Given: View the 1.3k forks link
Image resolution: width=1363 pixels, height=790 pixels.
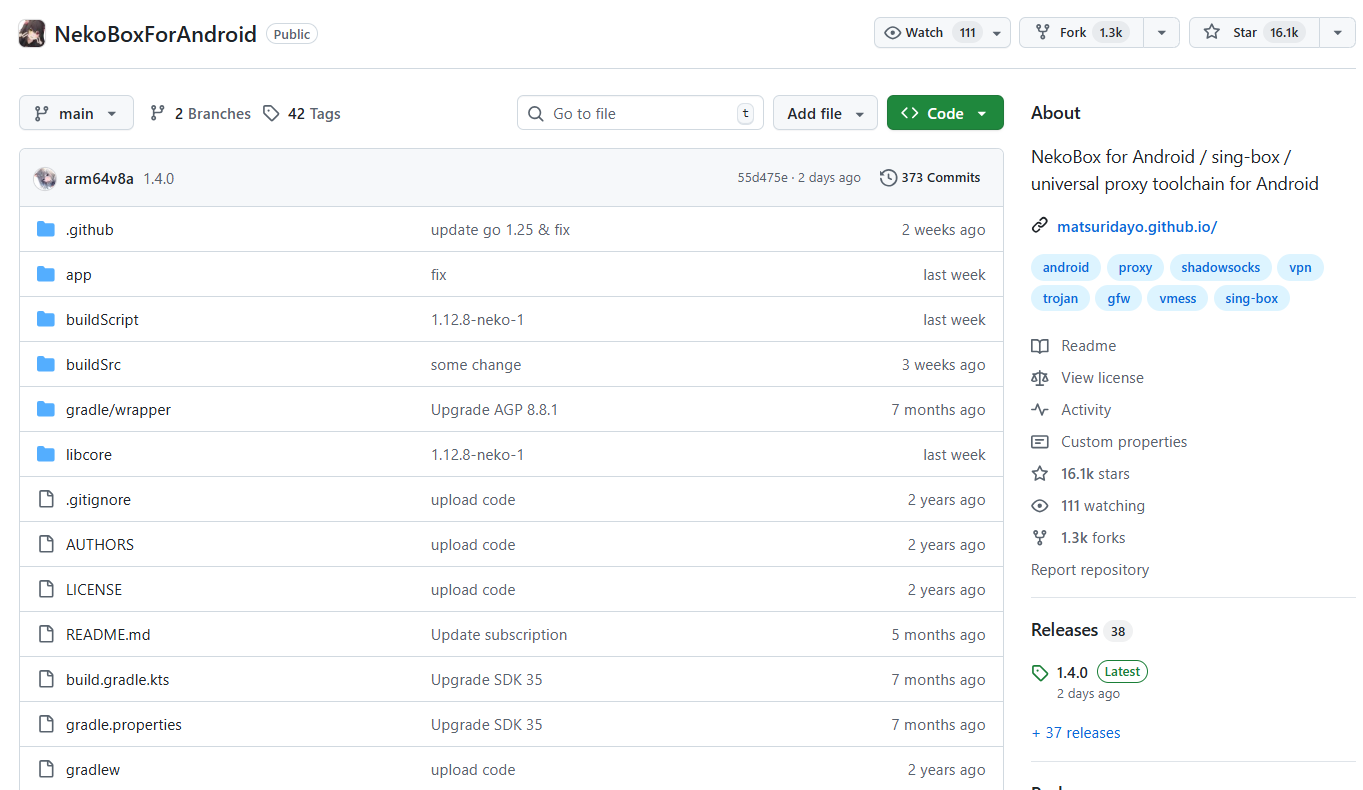Looking at the screenshot, I should coord(1093,537).
